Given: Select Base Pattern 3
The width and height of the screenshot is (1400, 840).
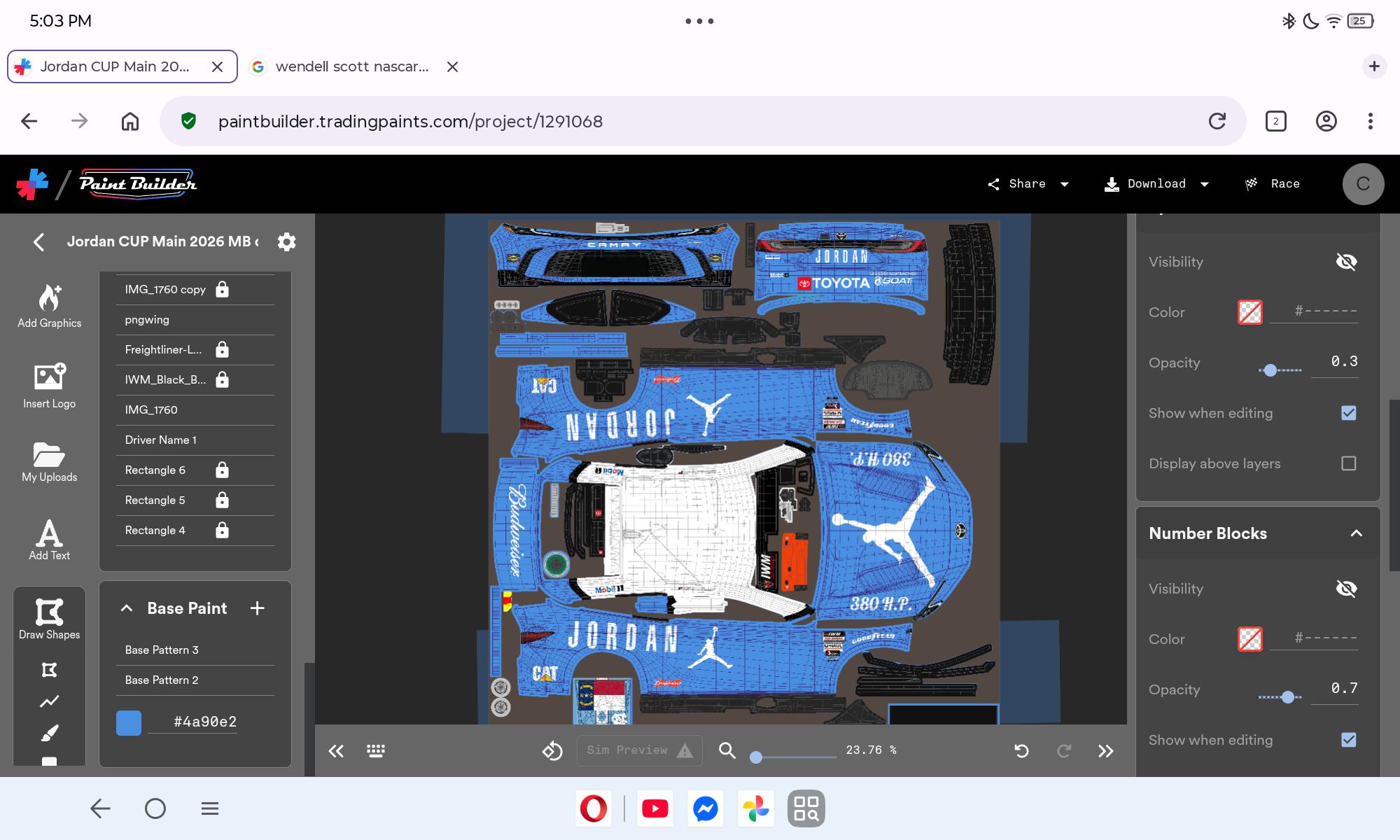Looking at the screenshot, I should point(195,650).
